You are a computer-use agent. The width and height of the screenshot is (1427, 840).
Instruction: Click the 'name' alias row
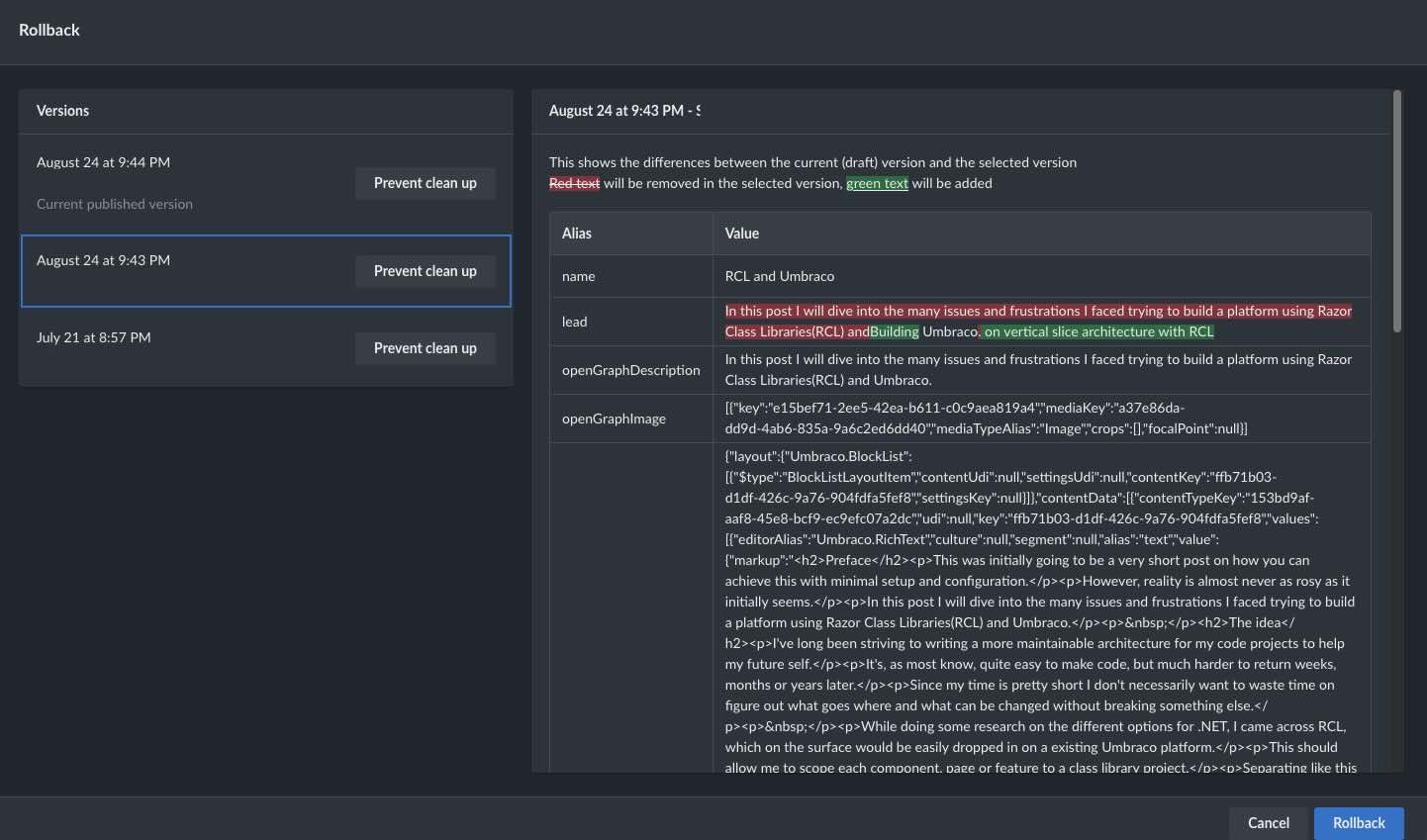579,276
